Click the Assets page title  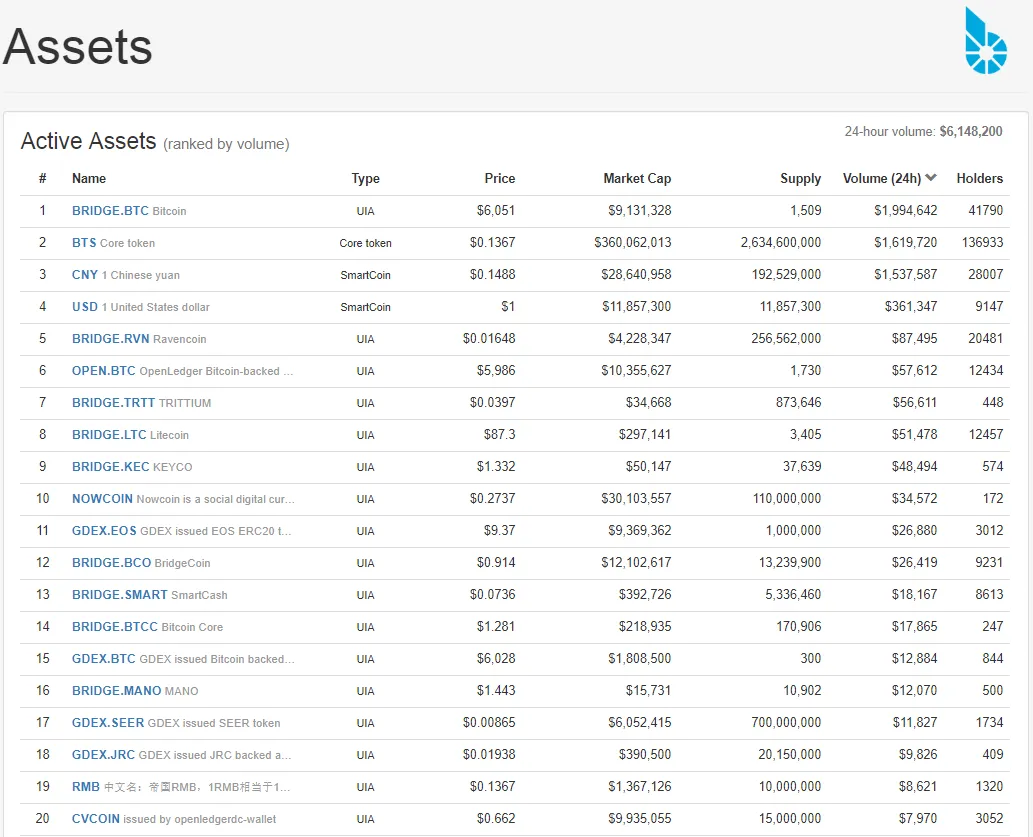point(78,47)
